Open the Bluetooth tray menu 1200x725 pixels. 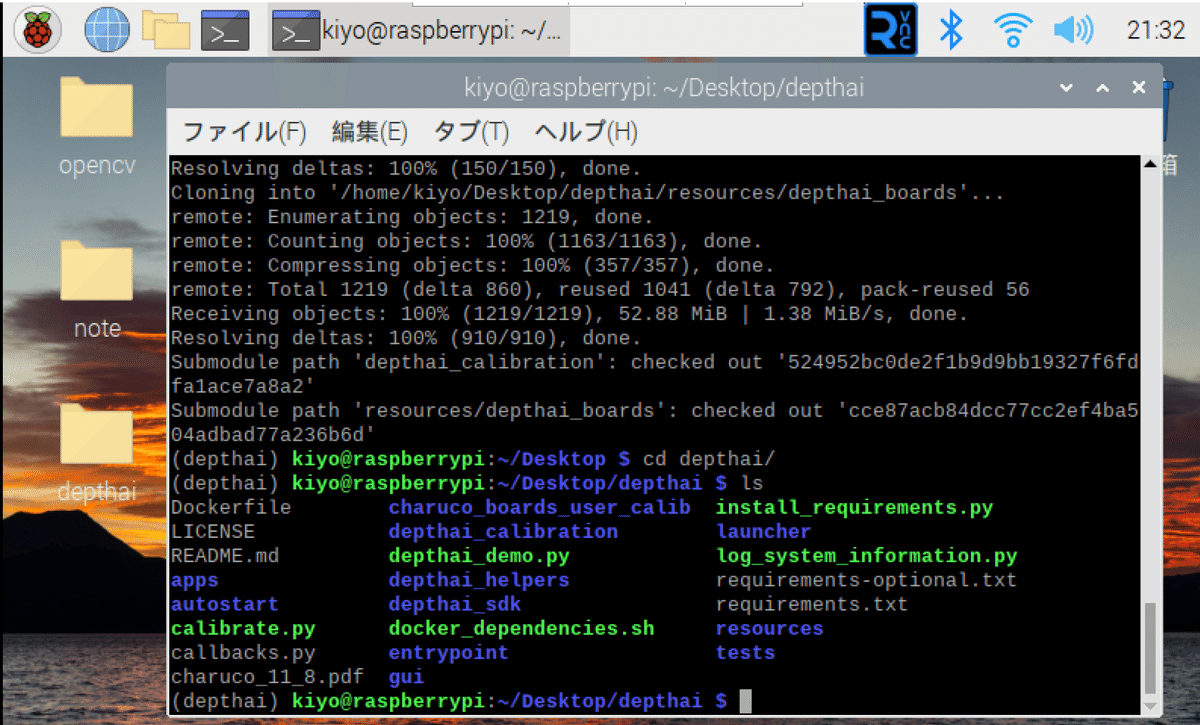(x=951, y=30)
